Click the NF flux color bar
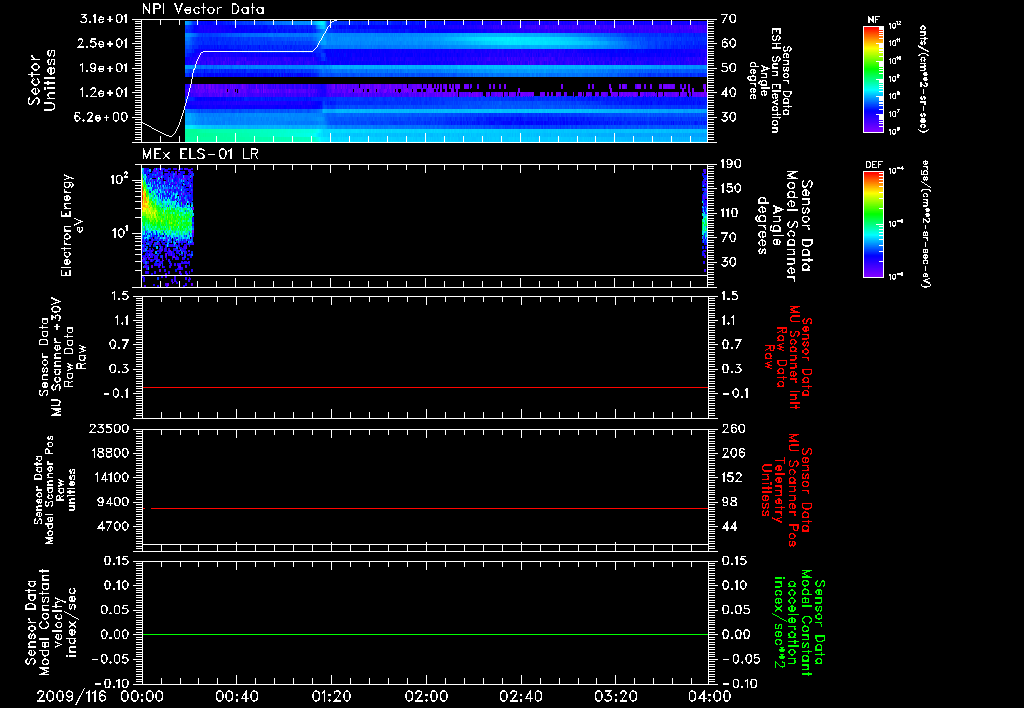Screen dimensions: 1024x708 point(873,79)
